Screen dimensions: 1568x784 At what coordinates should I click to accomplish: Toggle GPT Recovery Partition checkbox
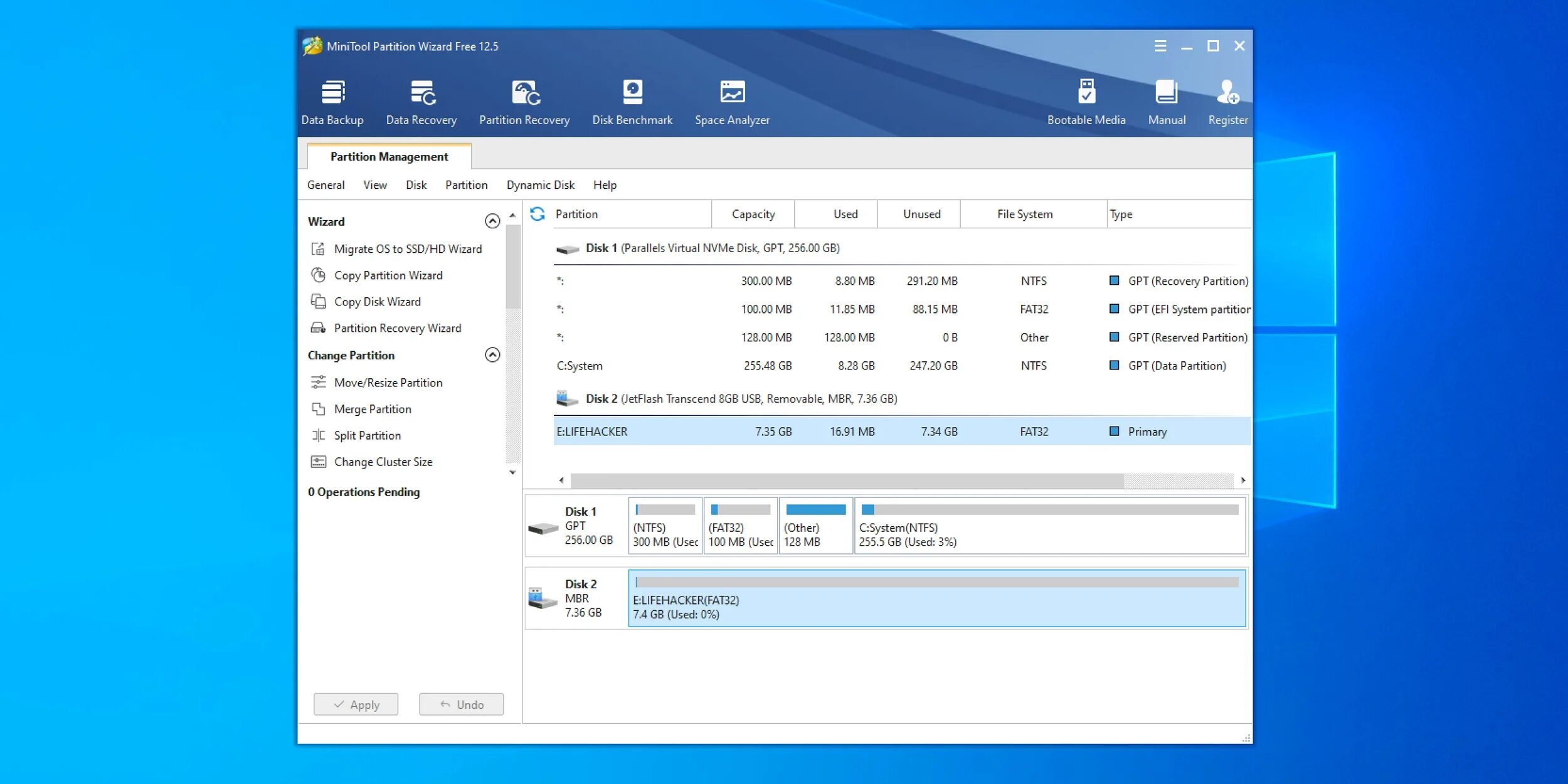(x=1113, y=280)
